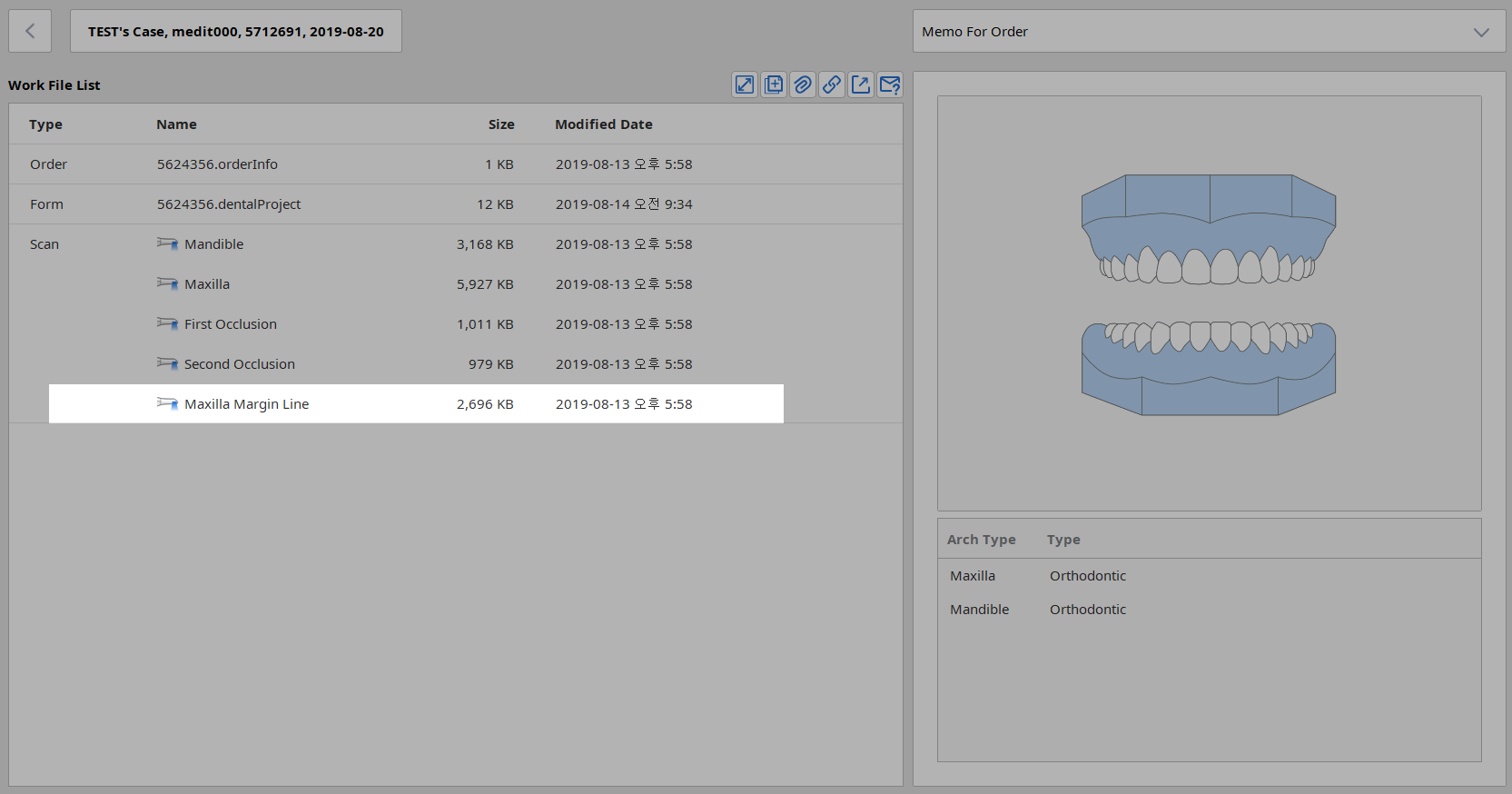Sort by the Modified Date column header

pos(604,124)
